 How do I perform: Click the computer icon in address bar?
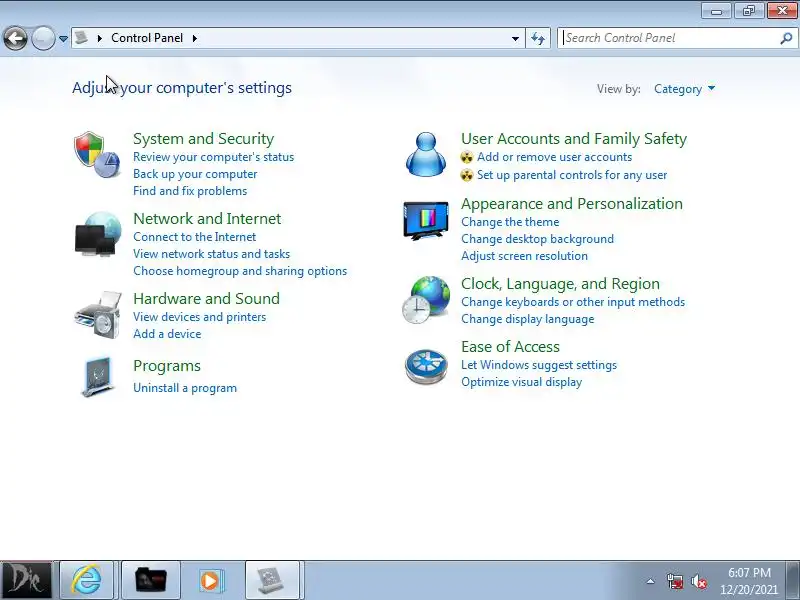point(82,38)
